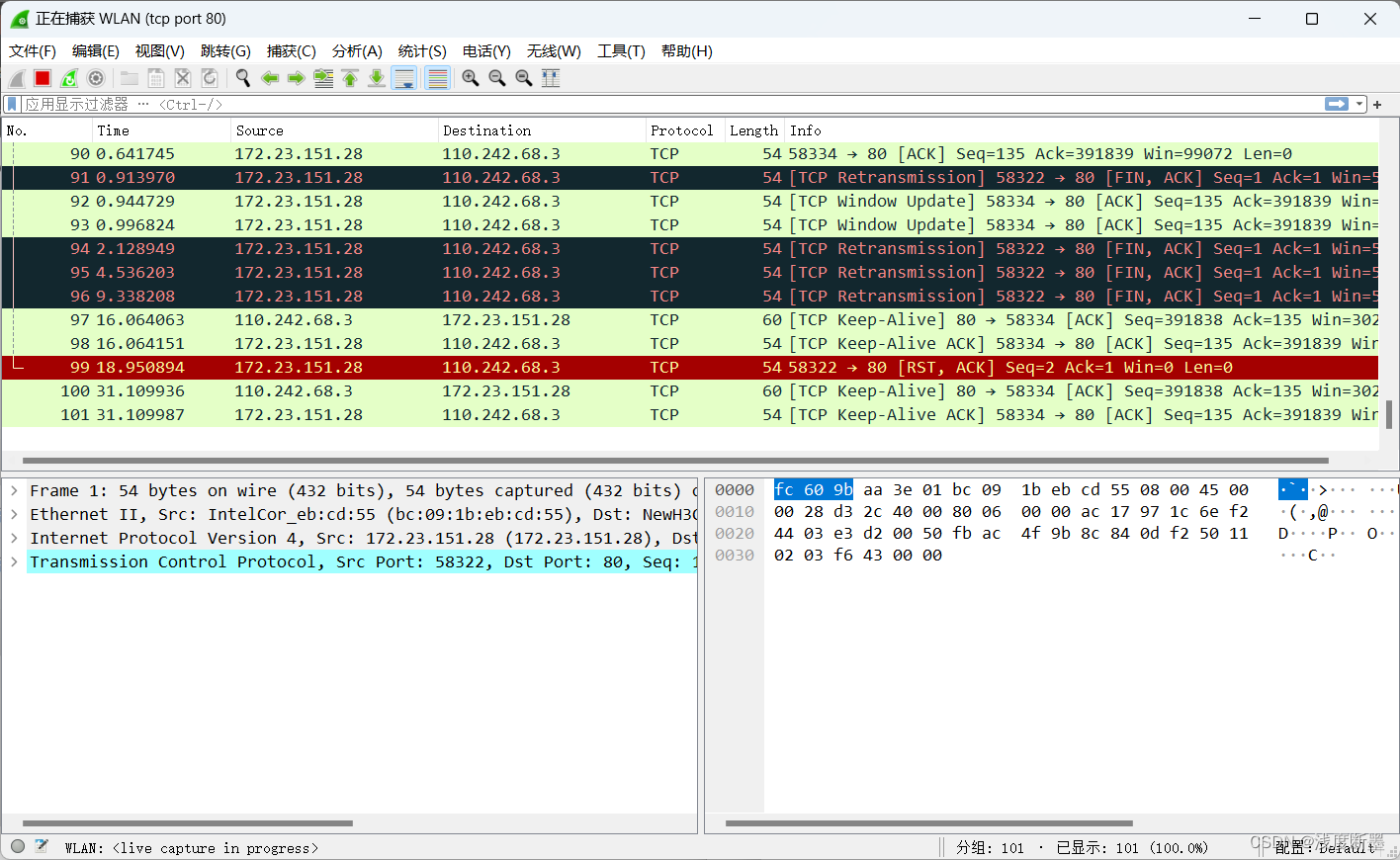The width and height of the screenshot is (1400, 860).
Task: Go back to previous packet with the green left arrow
Action: [270, 78]
